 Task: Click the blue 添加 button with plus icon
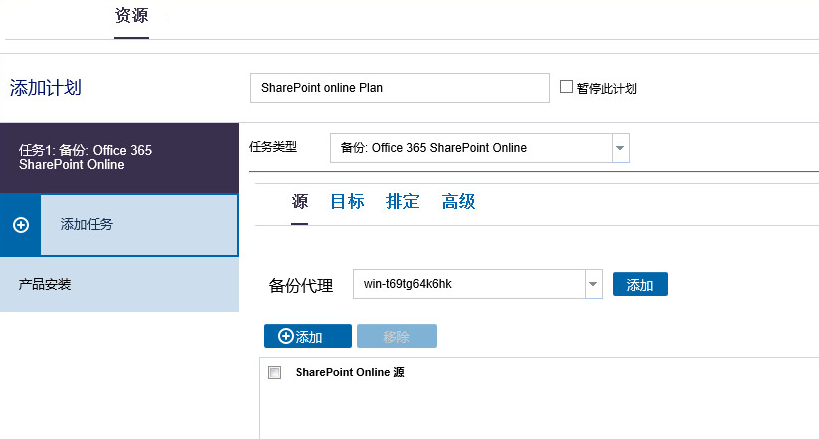[x=307, y=337]
